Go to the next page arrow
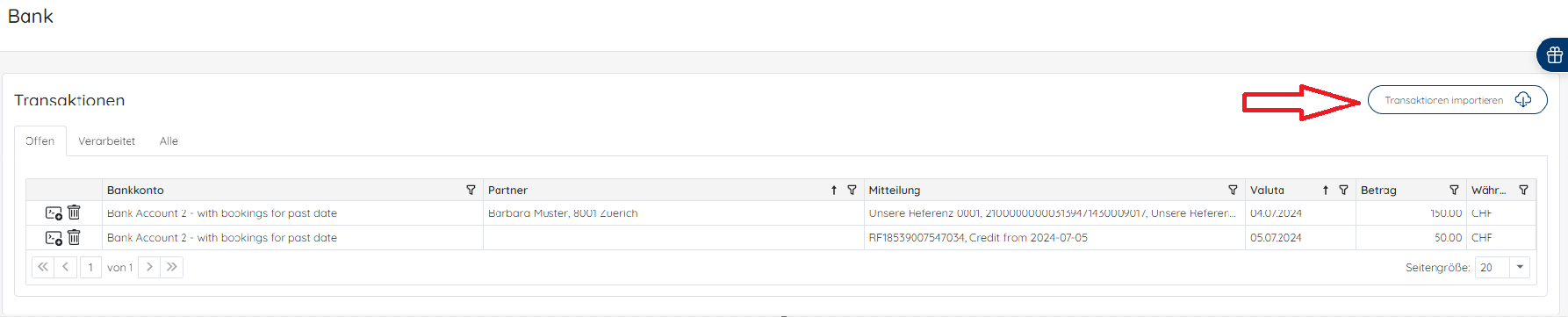Viewport: 1568px width, 317px height. tap(149, 267)
